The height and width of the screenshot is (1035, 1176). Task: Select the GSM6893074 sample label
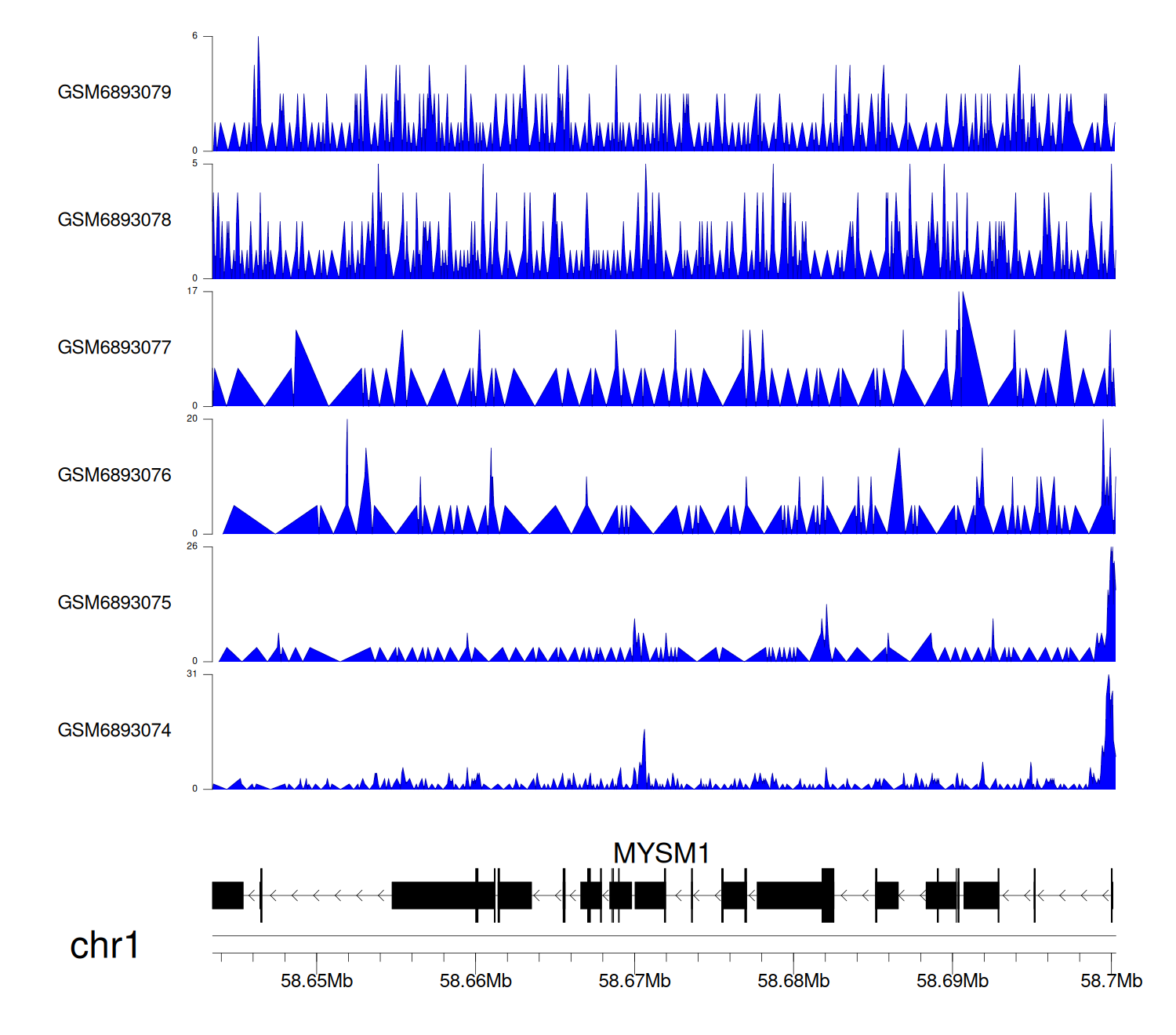tap(114, 731)
